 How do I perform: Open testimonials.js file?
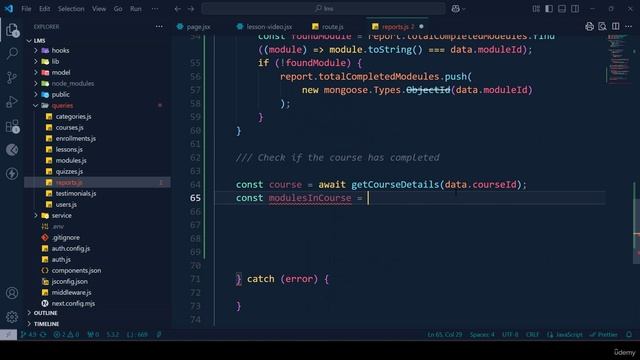pos(76,193)
